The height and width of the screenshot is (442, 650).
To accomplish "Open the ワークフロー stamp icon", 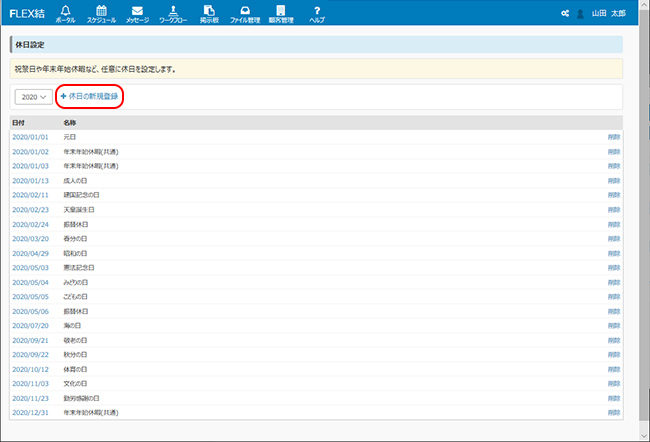I will [173, 14].
